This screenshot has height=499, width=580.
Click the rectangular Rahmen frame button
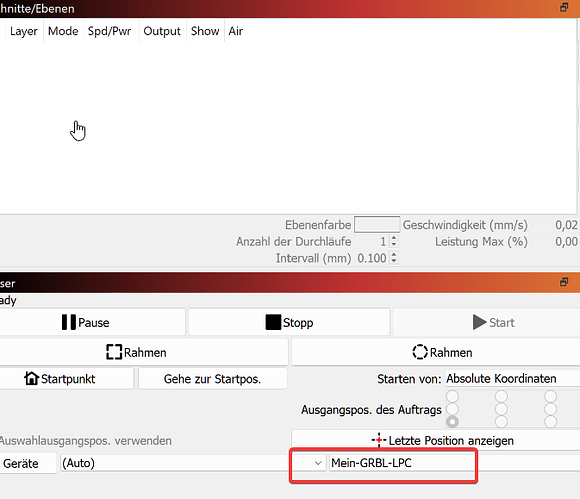coord(144,352)
